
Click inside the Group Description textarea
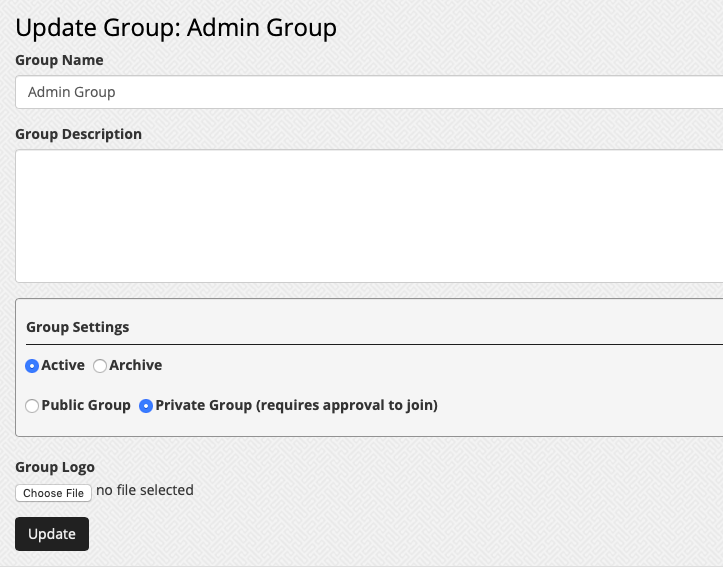(369, 216)
